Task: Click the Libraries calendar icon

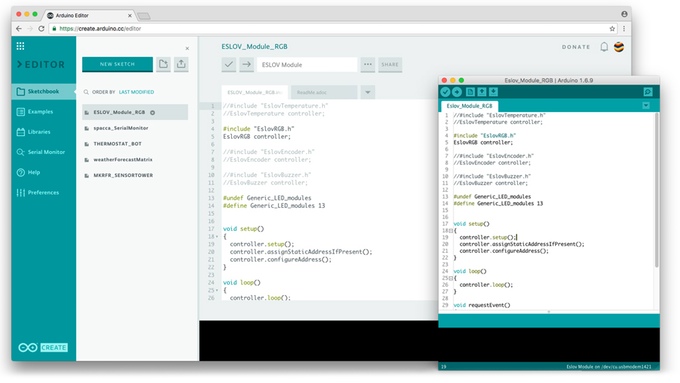Action: 20,132
